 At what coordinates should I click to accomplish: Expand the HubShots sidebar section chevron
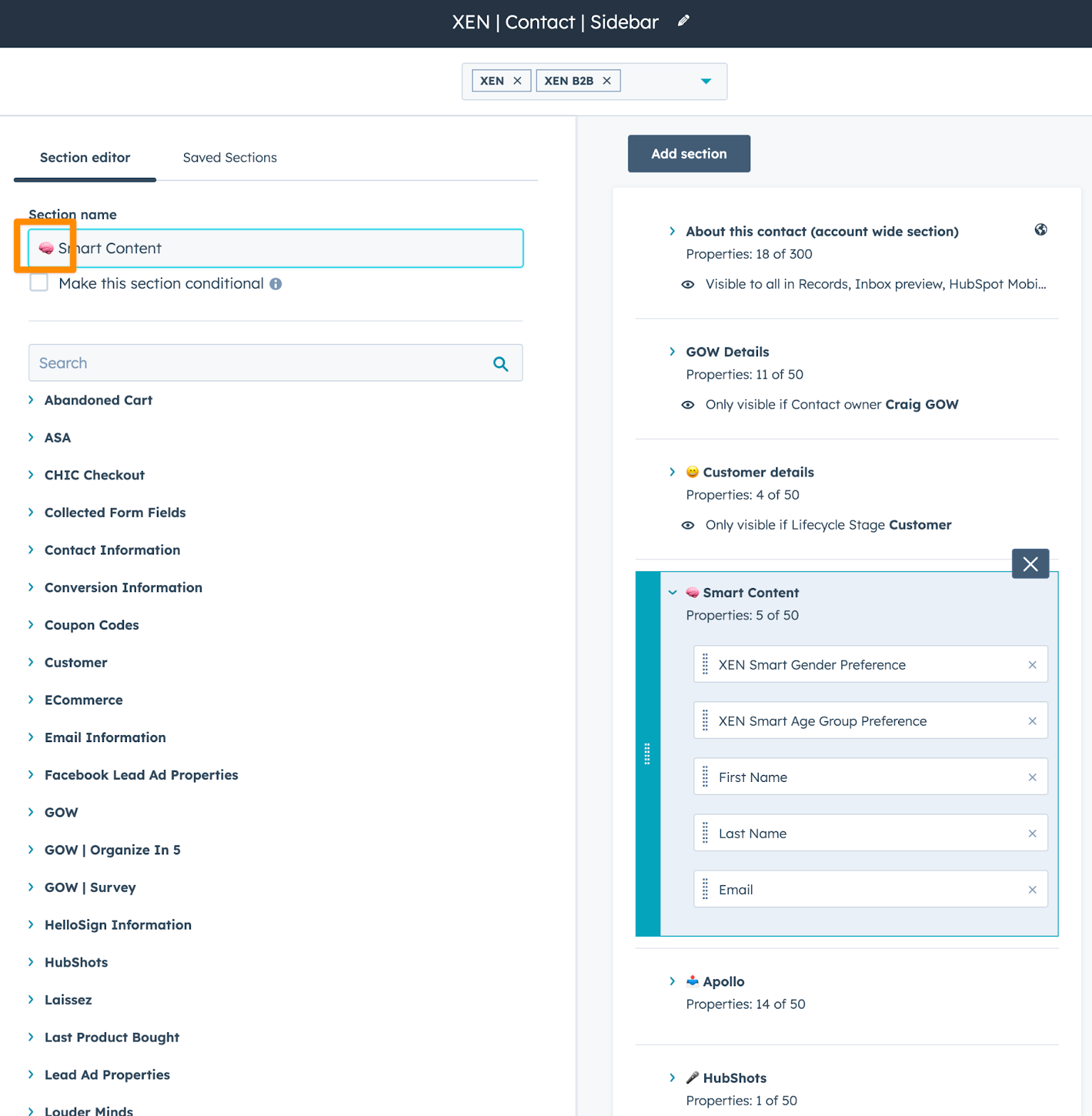pyautogui.click(x=672, y=1078)
